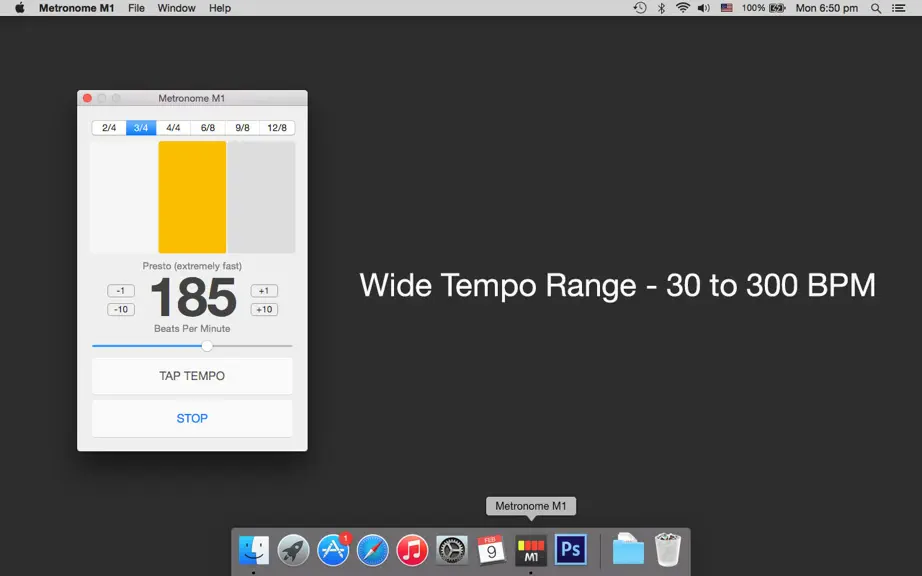Viewport: 922px width, 576px height.
Task: Open the Window menu
Action: coord(176,8)
